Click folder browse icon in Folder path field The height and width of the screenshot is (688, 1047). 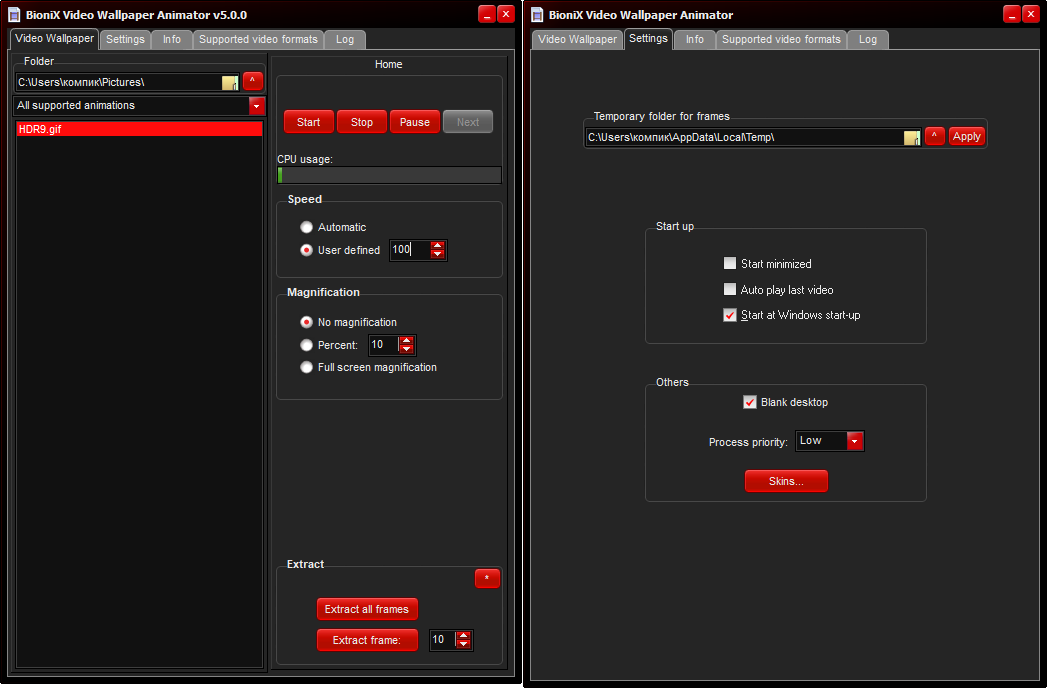pos(230,83)
